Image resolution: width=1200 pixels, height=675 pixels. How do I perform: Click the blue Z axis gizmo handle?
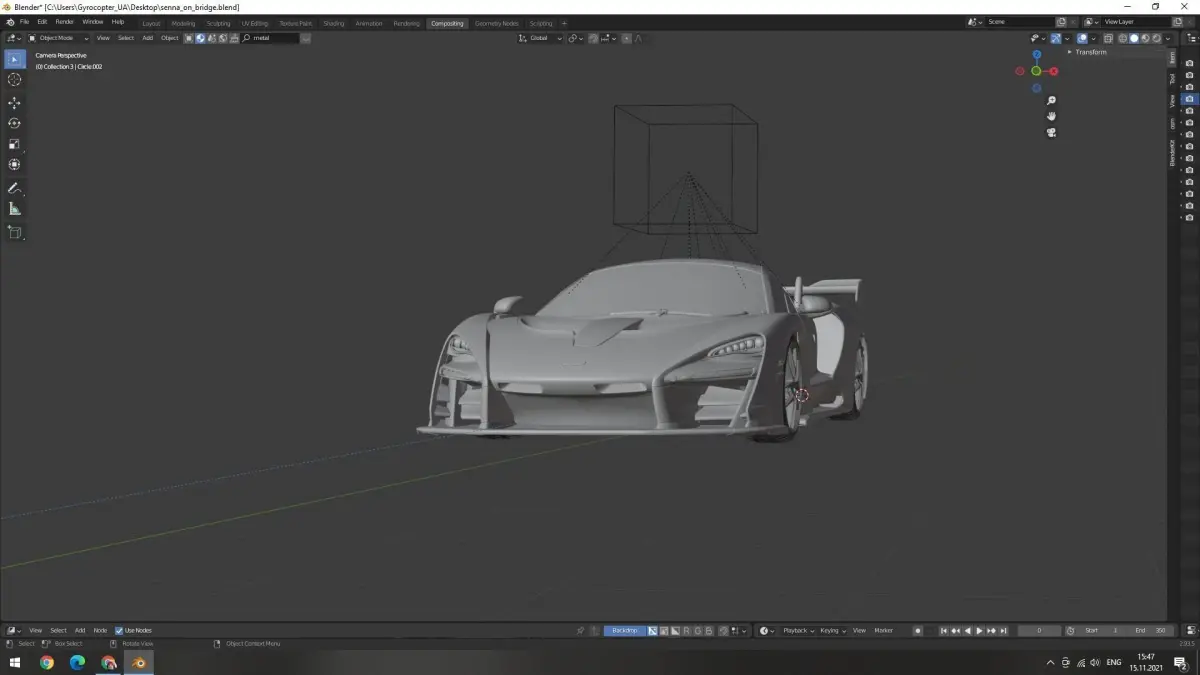click(1037, 54)
